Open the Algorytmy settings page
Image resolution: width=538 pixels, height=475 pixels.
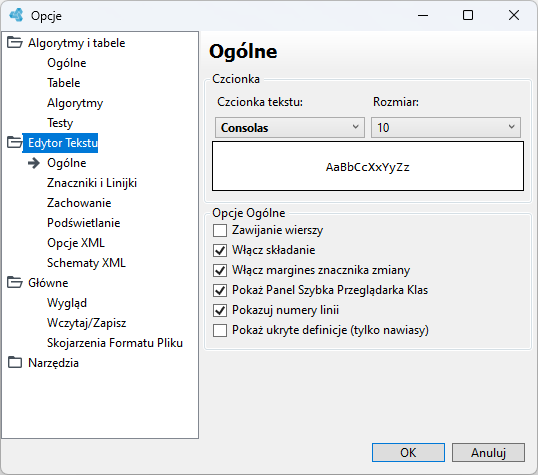coord(75,103)
